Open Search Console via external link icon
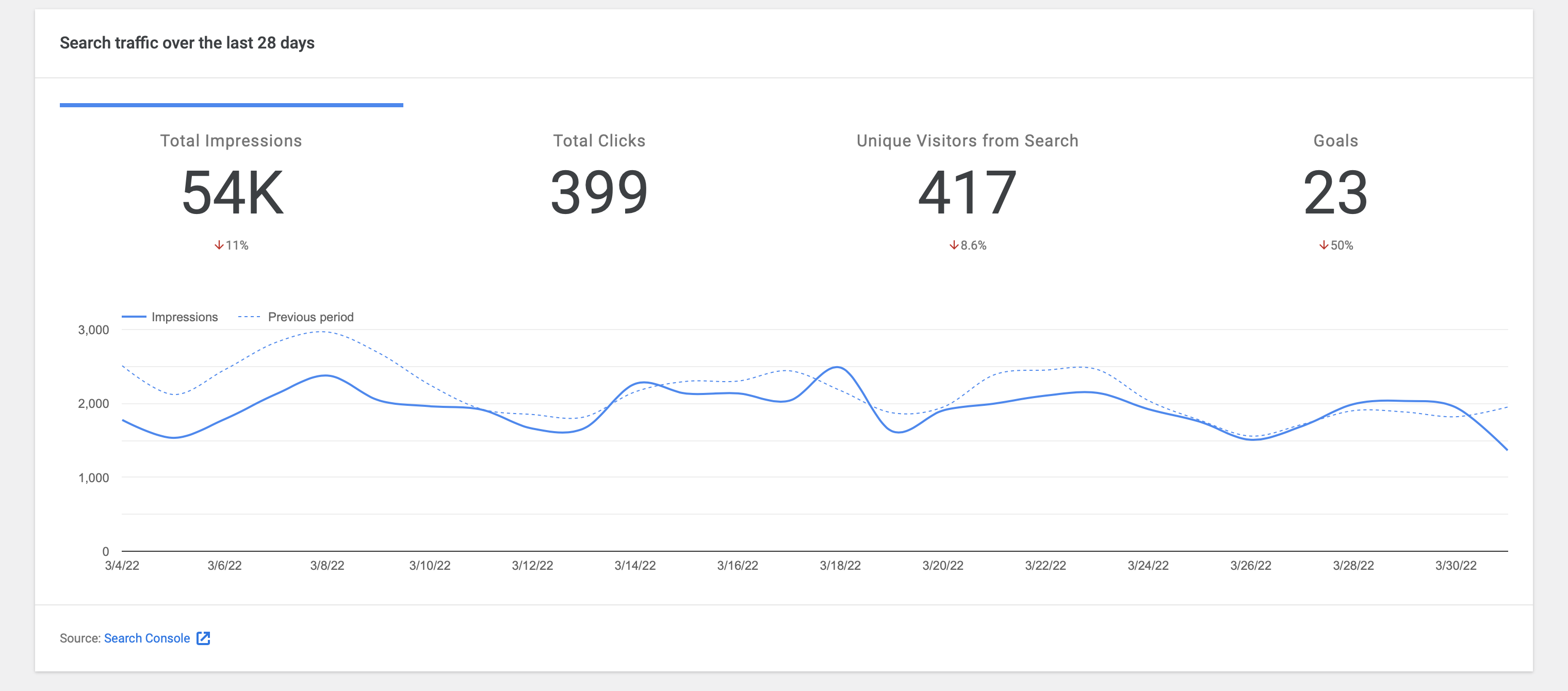 (x=203, y=638)
